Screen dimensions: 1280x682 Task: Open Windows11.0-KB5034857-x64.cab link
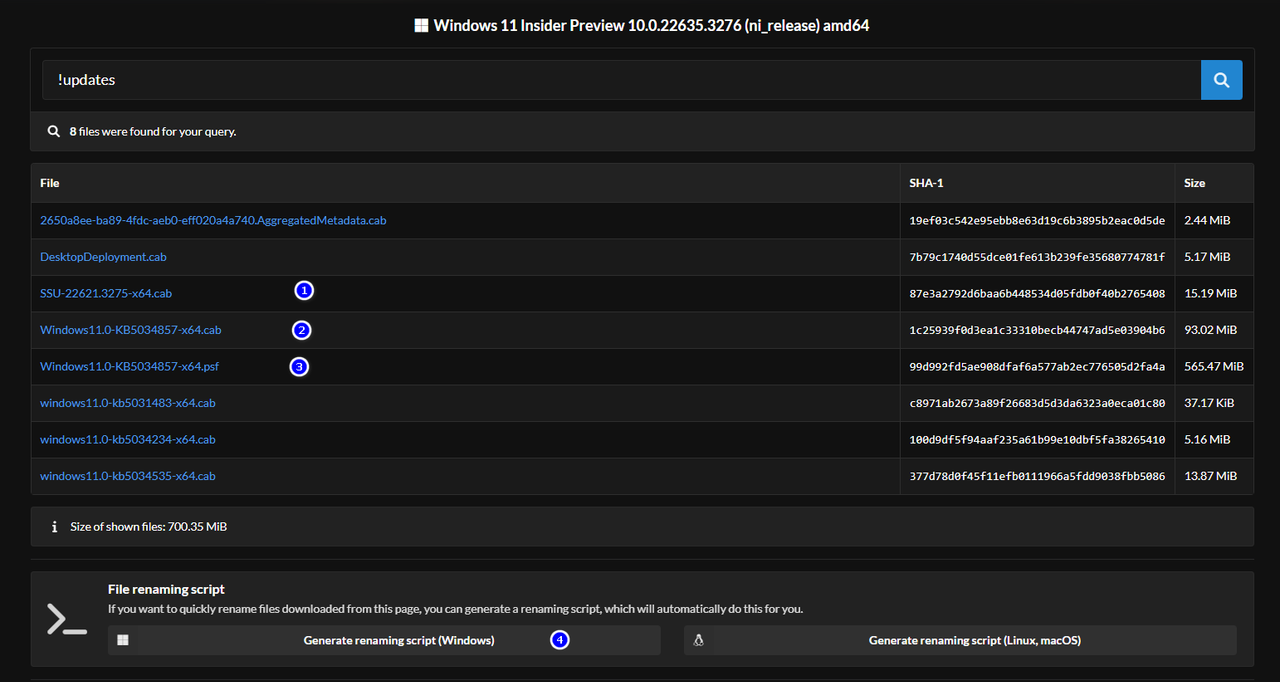coord(130,330)
